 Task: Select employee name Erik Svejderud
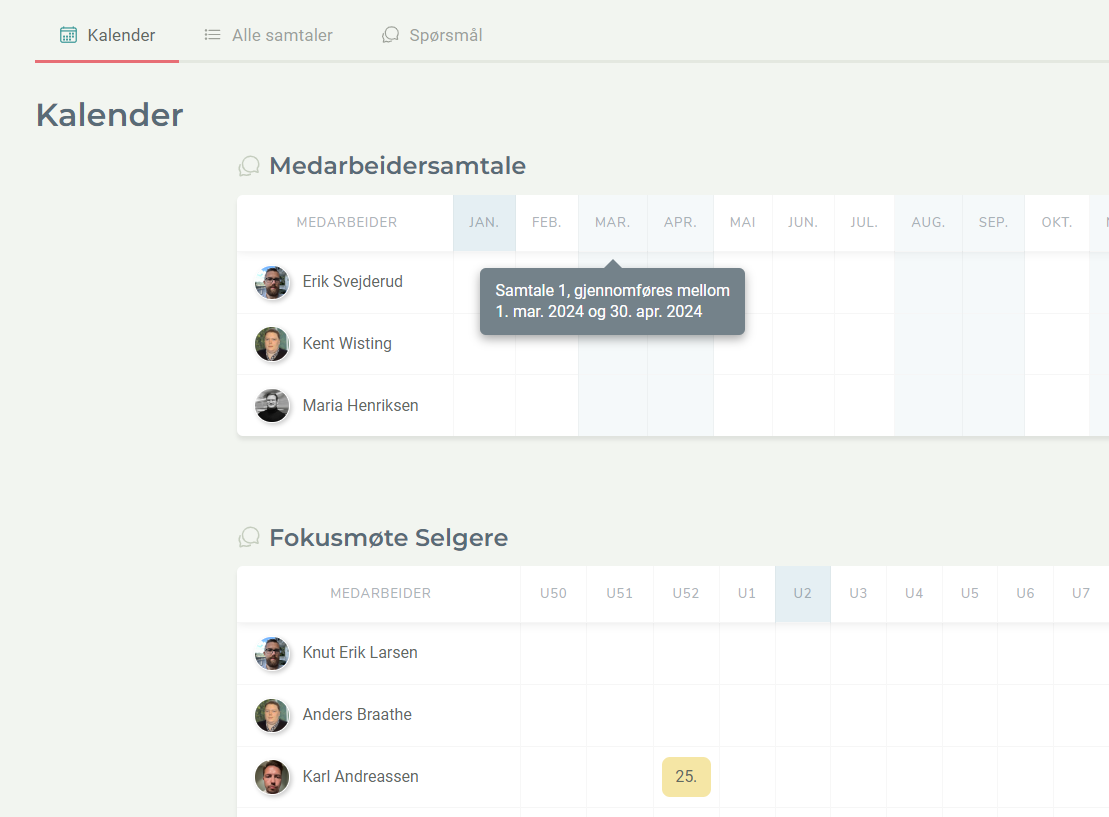click(353, 282)
